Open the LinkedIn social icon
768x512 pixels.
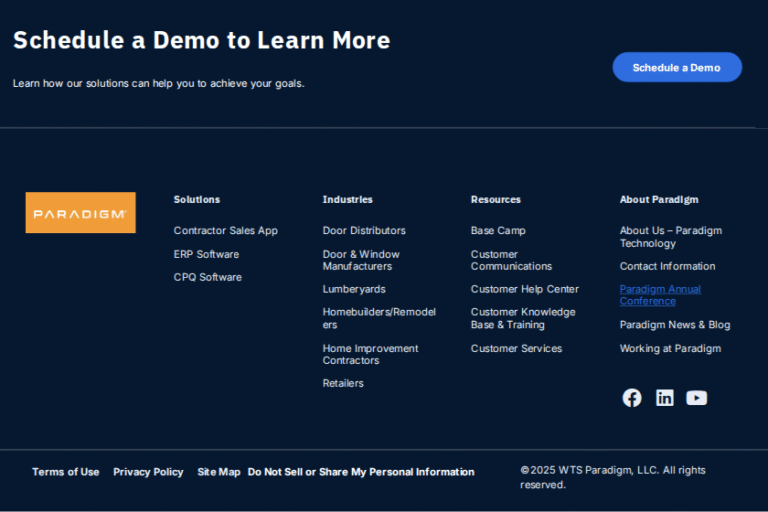coord(664,398)
